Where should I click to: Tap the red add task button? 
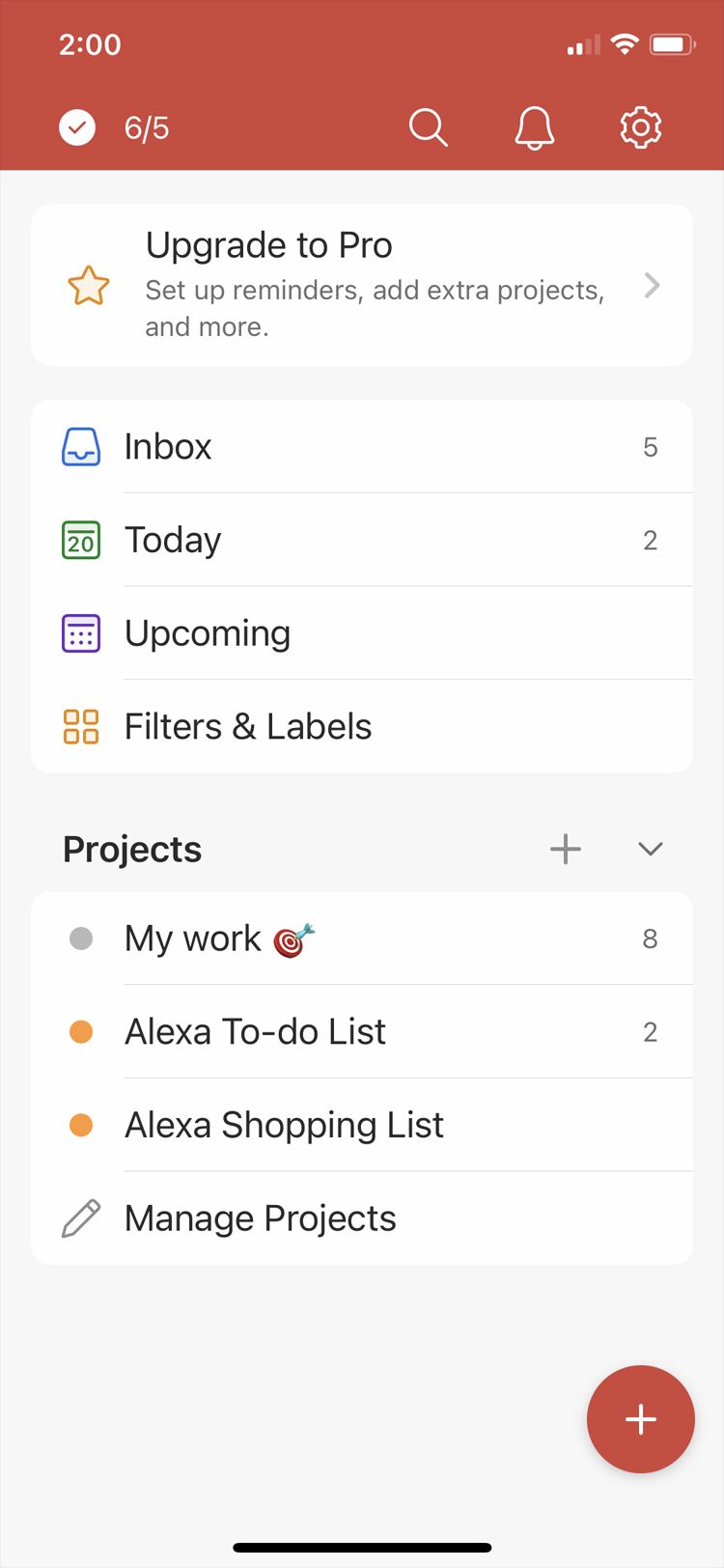pyautogui.click(x=640, y=1419)
